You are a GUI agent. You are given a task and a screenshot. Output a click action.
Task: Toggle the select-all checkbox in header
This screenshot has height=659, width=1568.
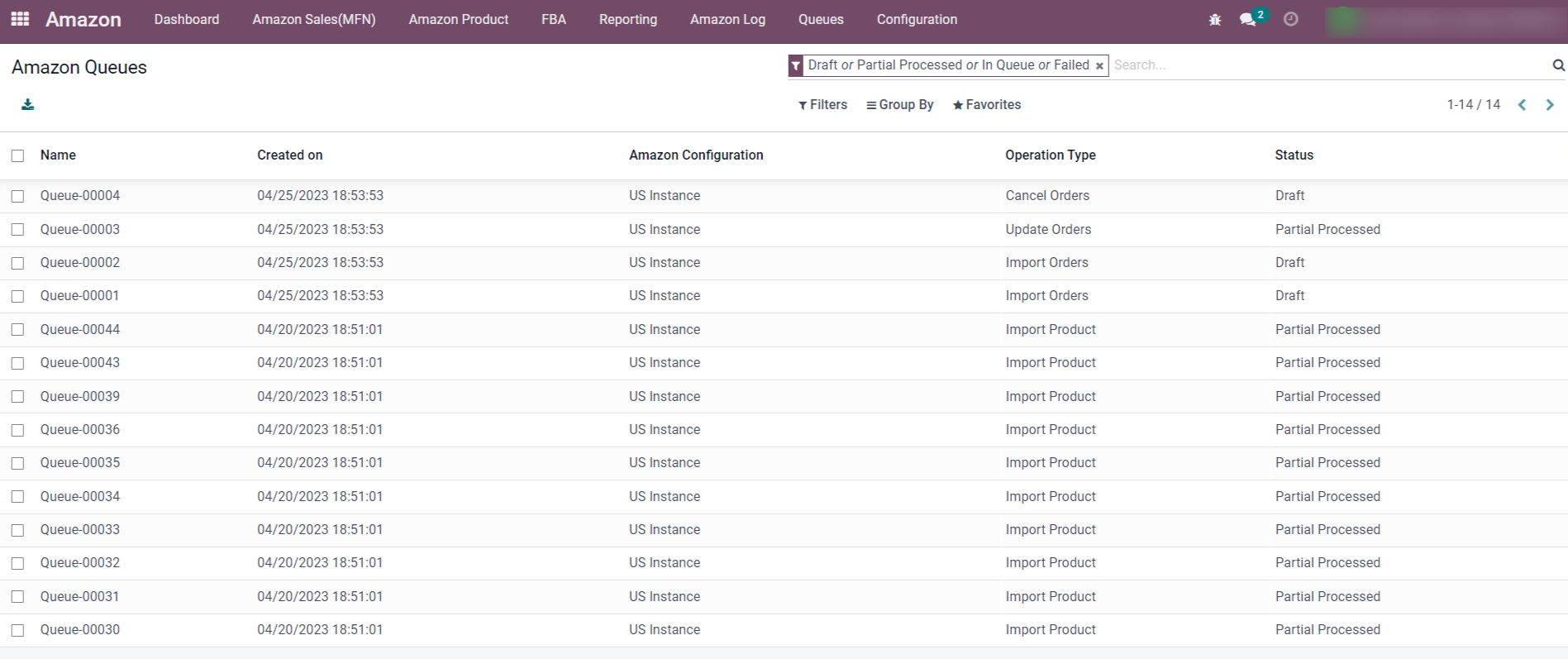17,155
